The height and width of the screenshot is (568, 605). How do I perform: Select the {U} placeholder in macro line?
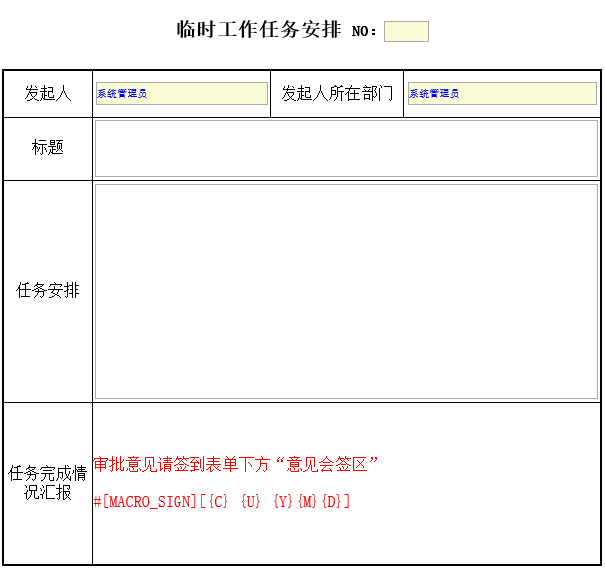coord(251,501)
